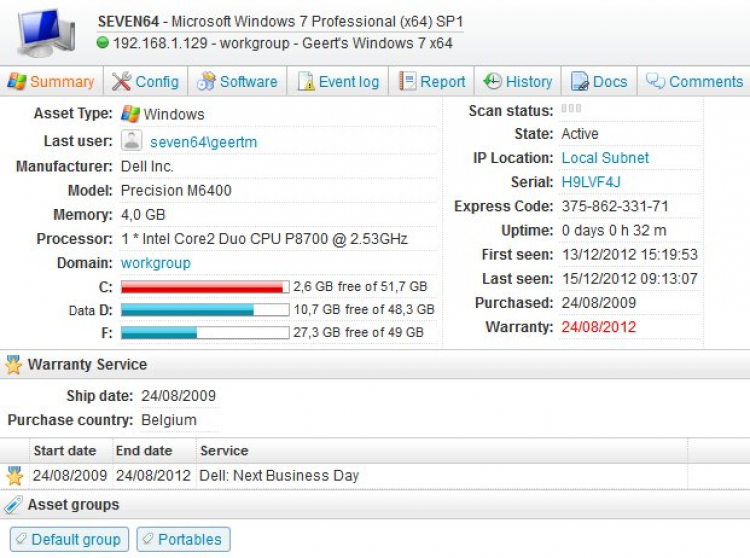
Task: Click the State value Active
Action: pos(580,133)
